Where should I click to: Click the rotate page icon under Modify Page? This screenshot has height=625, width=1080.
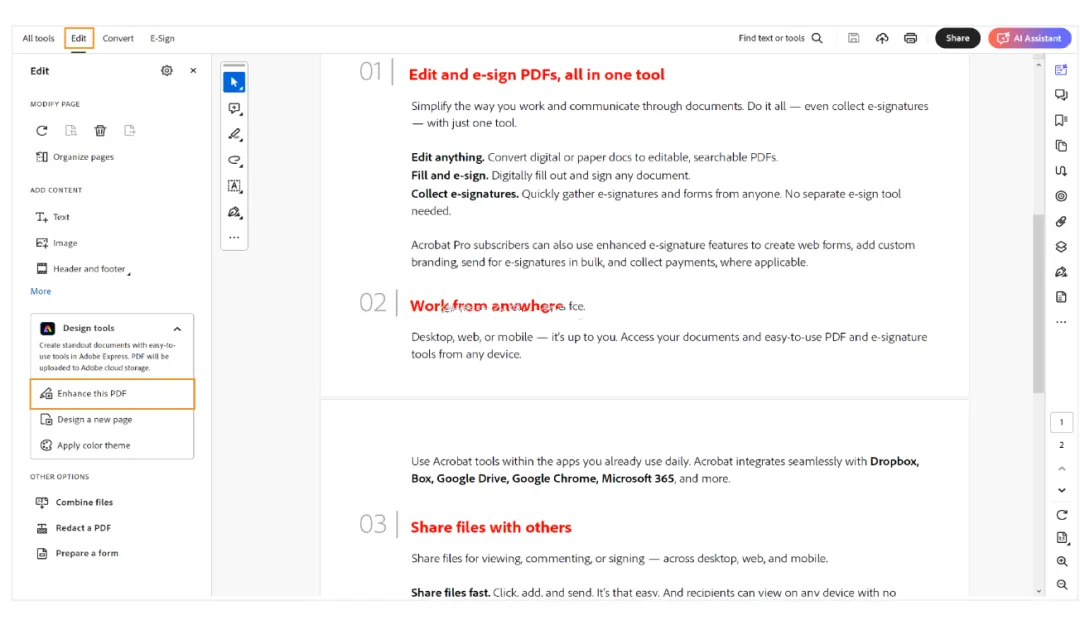[42, 130]
